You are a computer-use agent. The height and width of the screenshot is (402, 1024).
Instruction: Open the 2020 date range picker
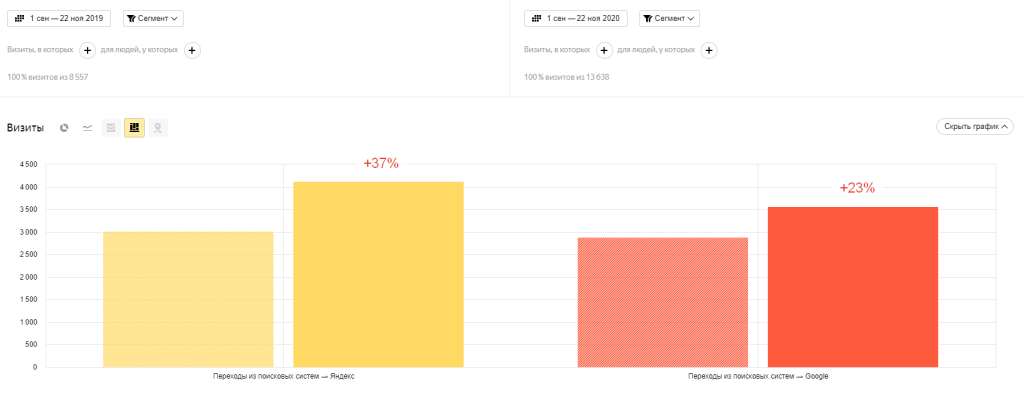[578, 18]
